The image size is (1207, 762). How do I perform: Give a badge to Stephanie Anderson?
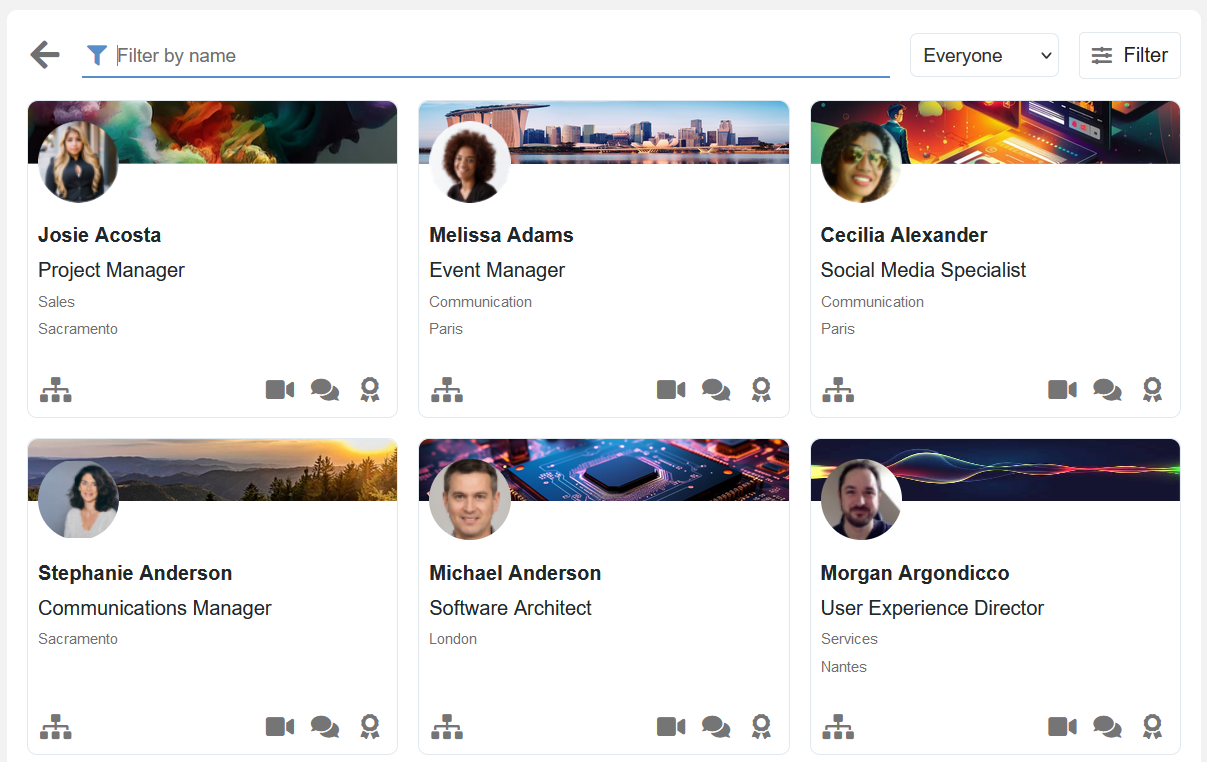tap(370, 727)
